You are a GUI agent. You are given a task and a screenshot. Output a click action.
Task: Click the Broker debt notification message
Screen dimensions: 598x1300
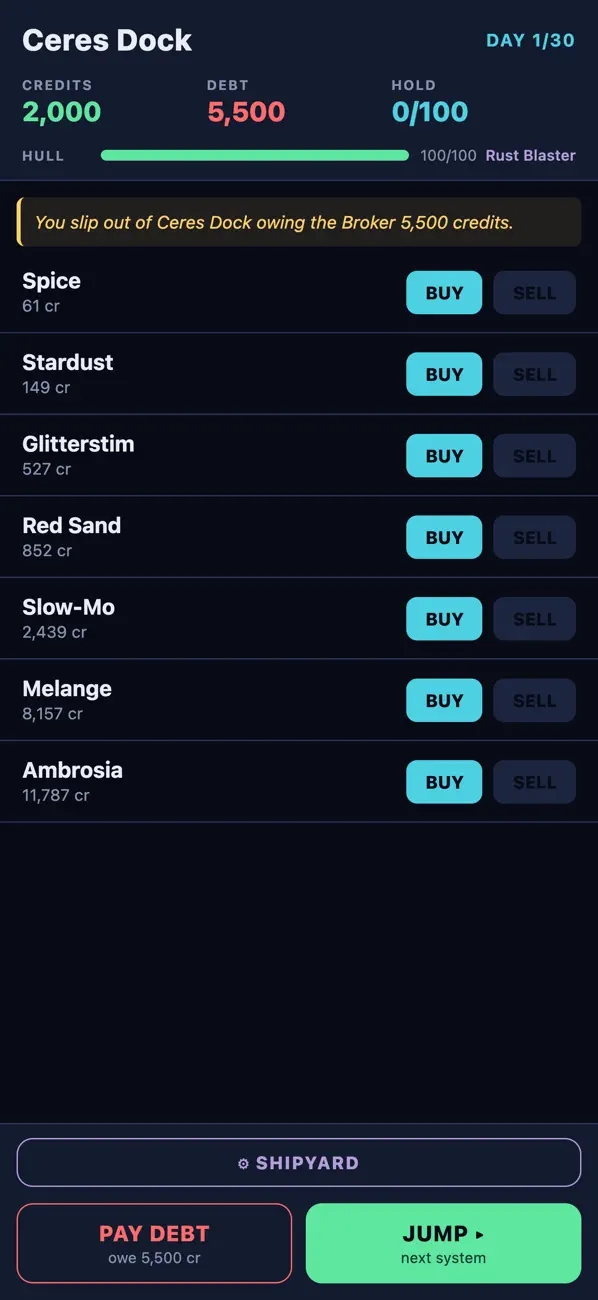[299, 222]
